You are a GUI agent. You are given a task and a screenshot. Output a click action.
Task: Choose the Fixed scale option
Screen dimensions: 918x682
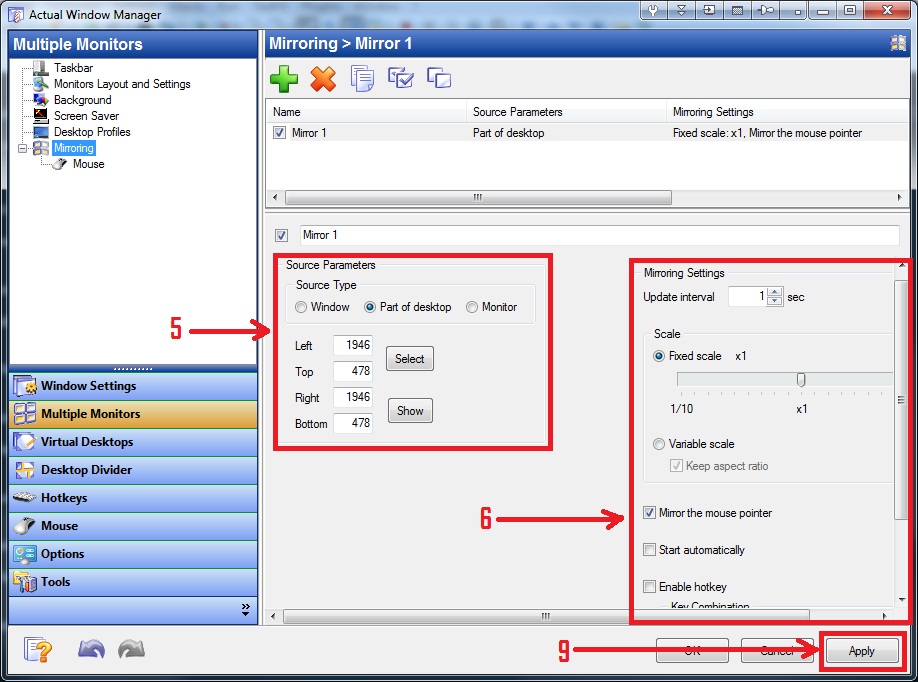659,356
